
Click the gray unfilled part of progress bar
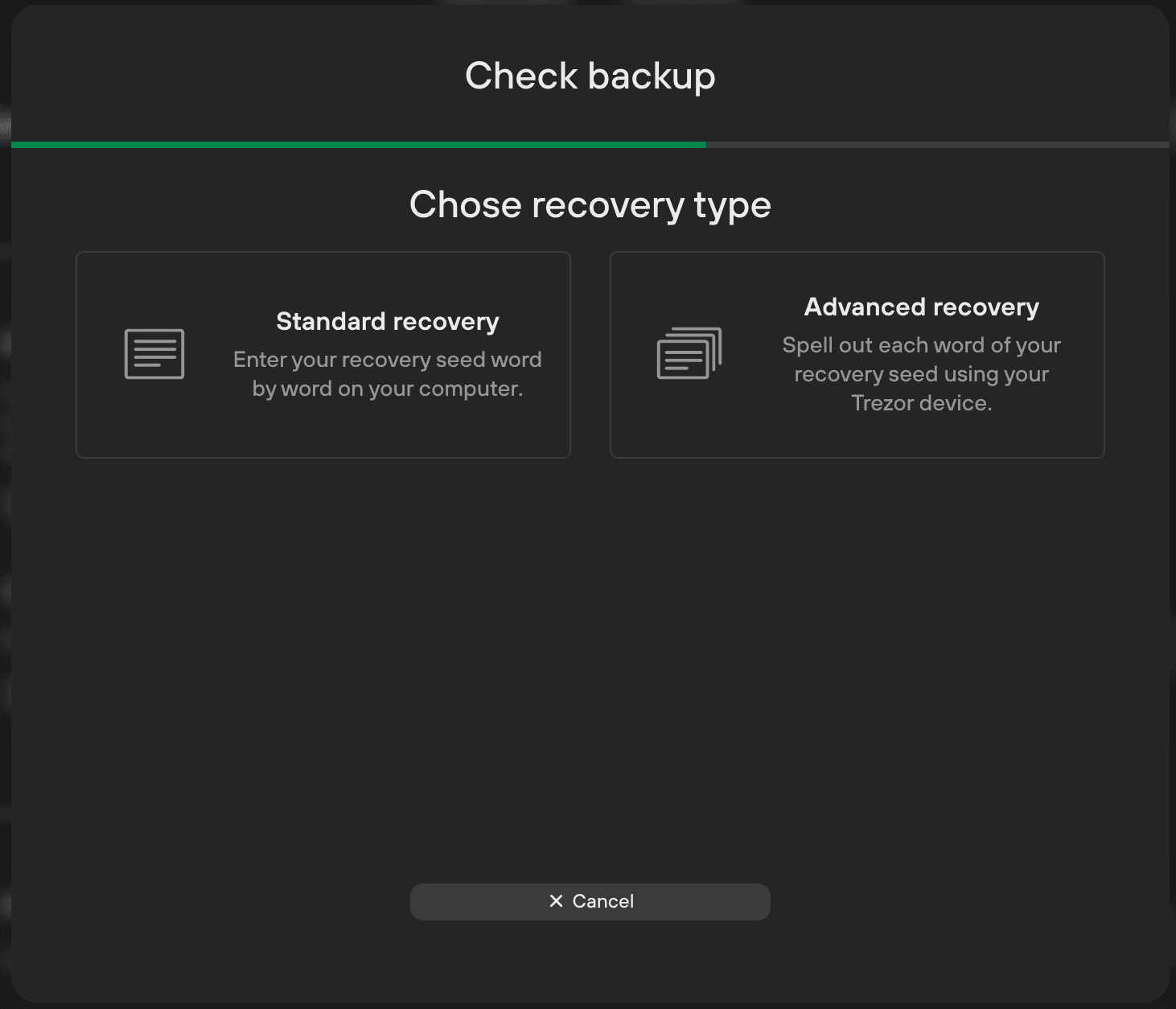tap(938, 145)
